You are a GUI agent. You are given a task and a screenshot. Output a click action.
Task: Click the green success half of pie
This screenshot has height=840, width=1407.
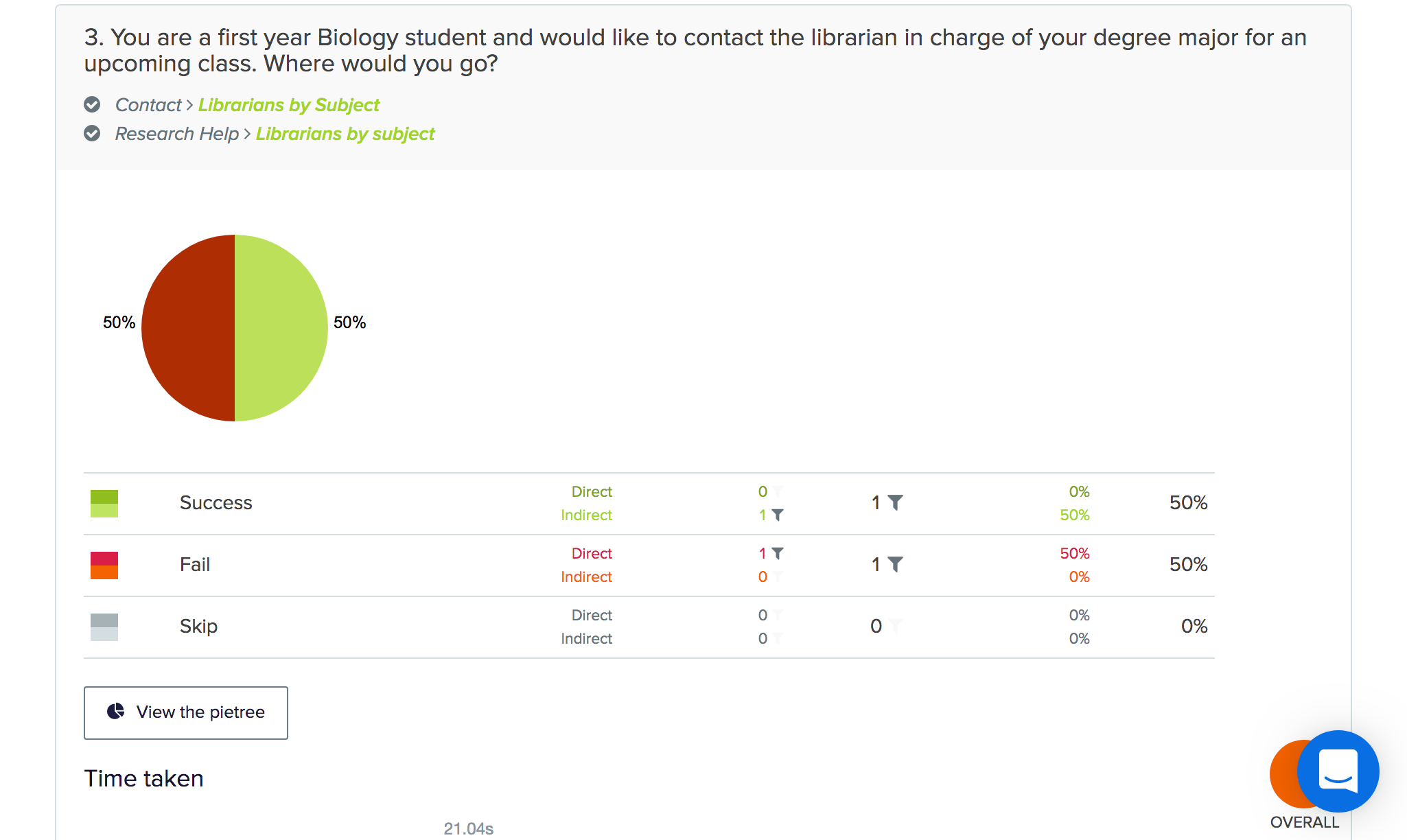pos(281,328)
